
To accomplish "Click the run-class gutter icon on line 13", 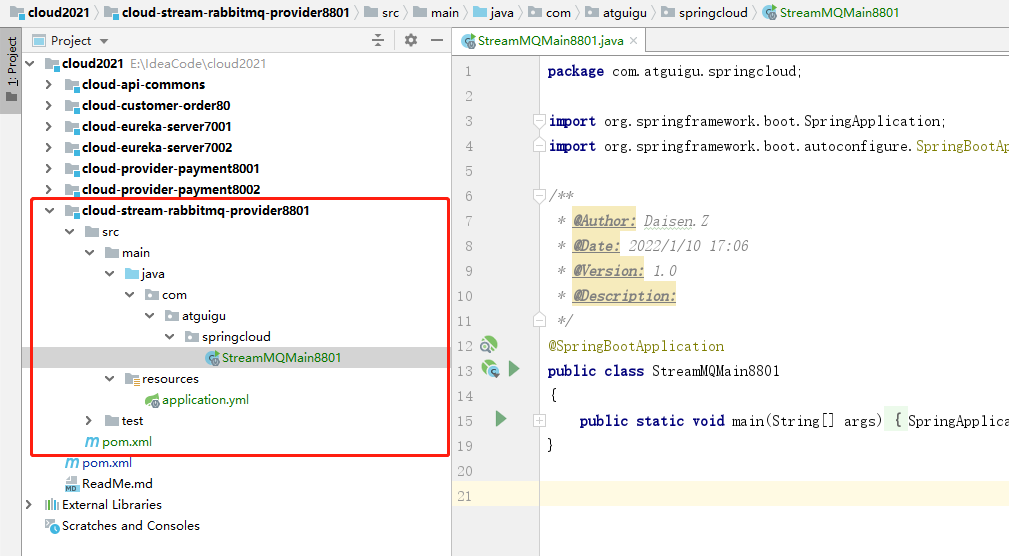I will point(490,369).
